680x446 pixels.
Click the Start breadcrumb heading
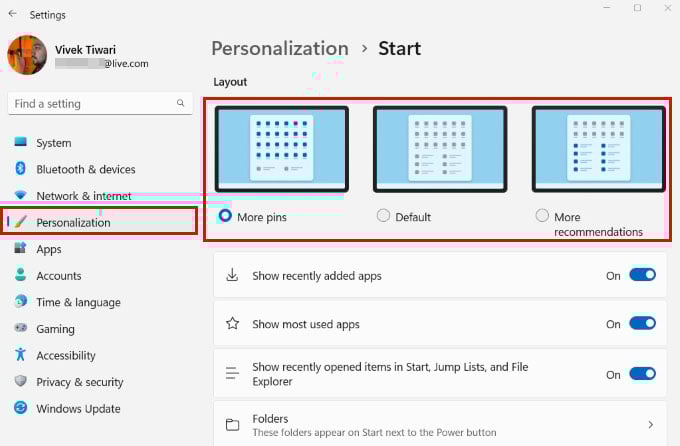pos(399,48)
